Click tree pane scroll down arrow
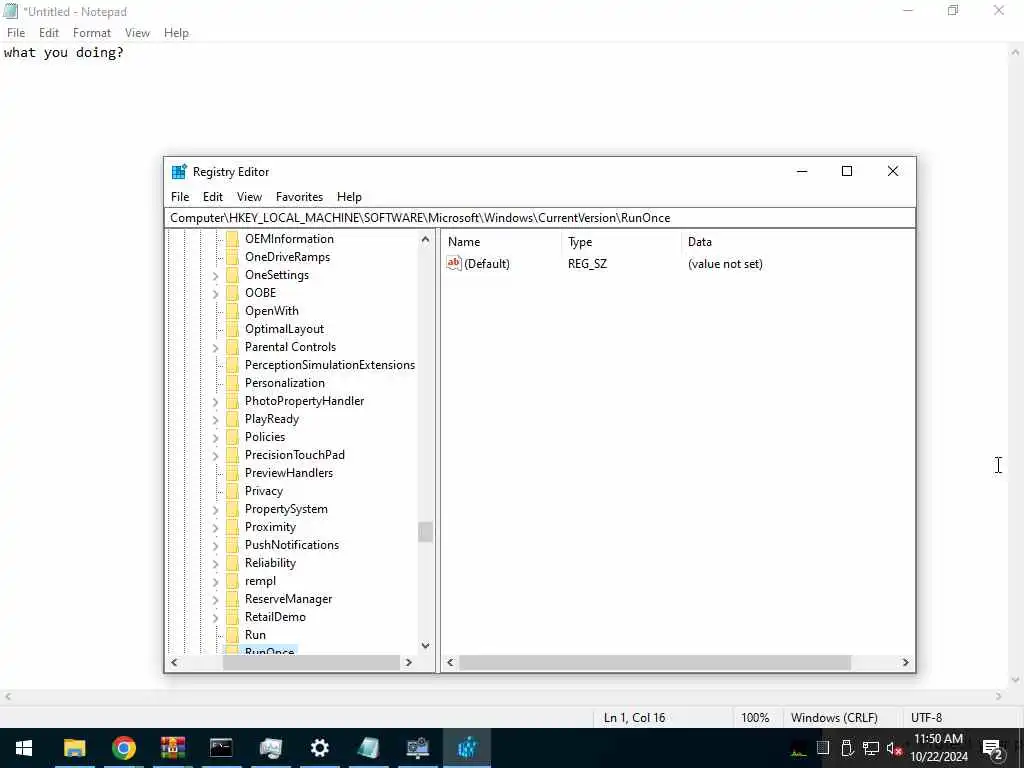 425,646
